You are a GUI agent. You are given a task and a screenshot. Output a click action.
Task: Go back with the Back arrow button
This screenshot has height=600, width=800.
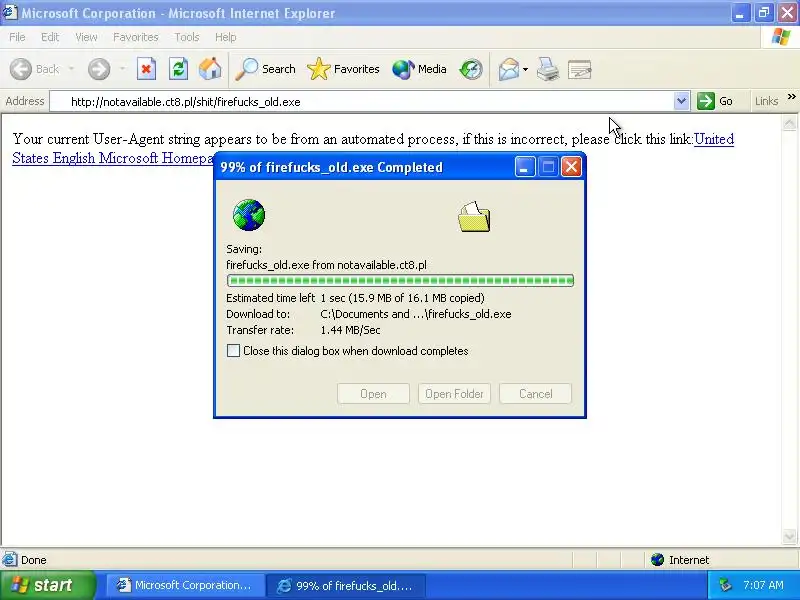tap(35, 69)
